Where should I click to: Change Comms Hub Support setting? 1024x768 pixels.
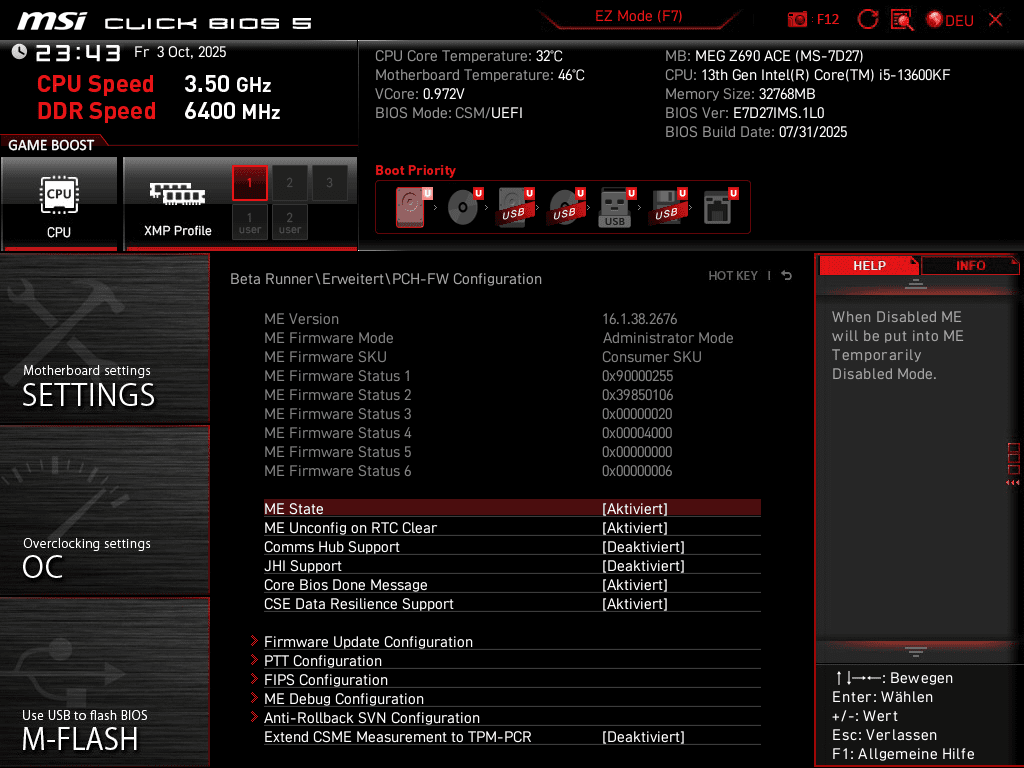click(x=512, y=547)
